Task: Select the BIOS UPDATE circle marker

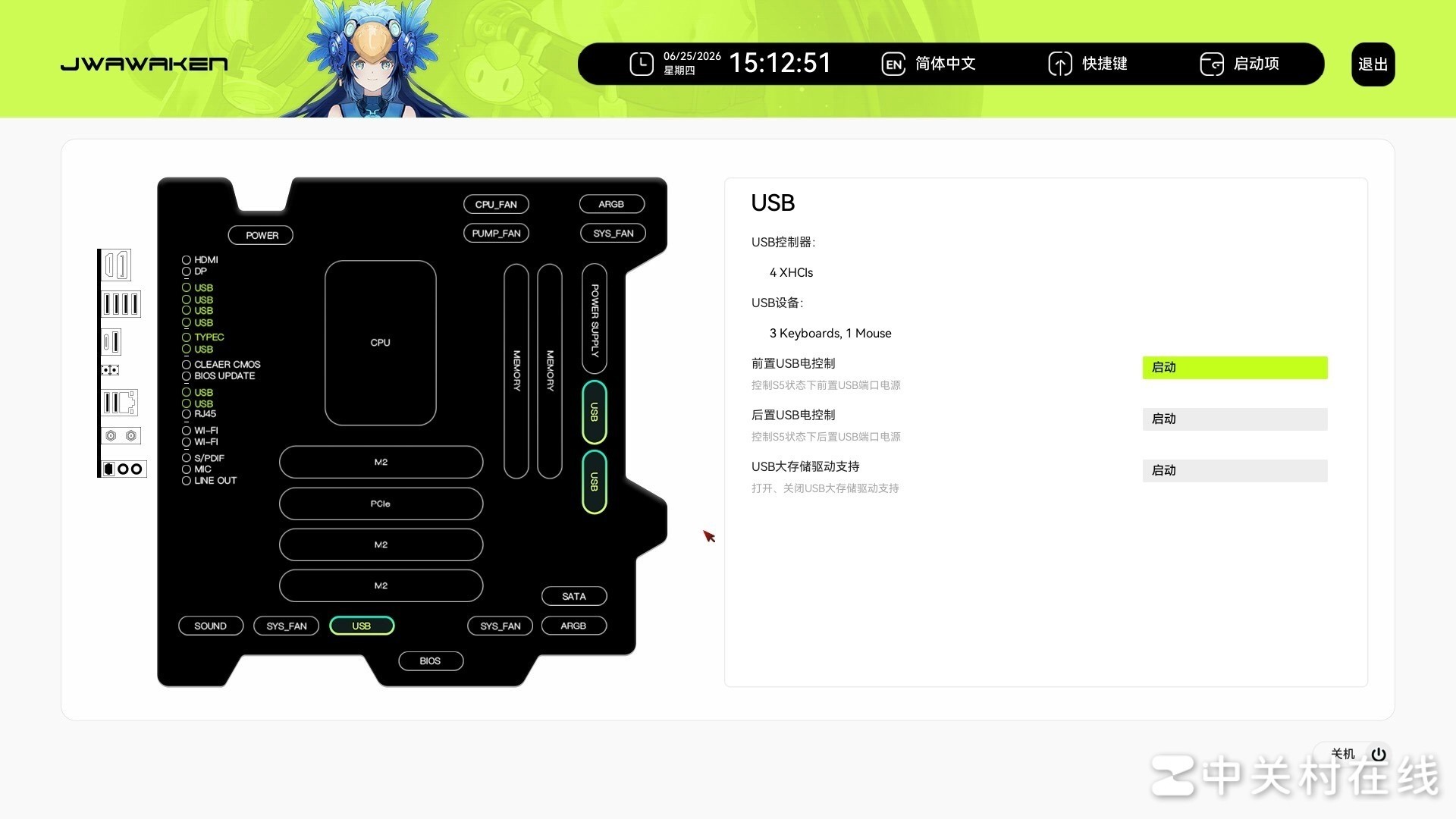Action: tap(186, 375)
